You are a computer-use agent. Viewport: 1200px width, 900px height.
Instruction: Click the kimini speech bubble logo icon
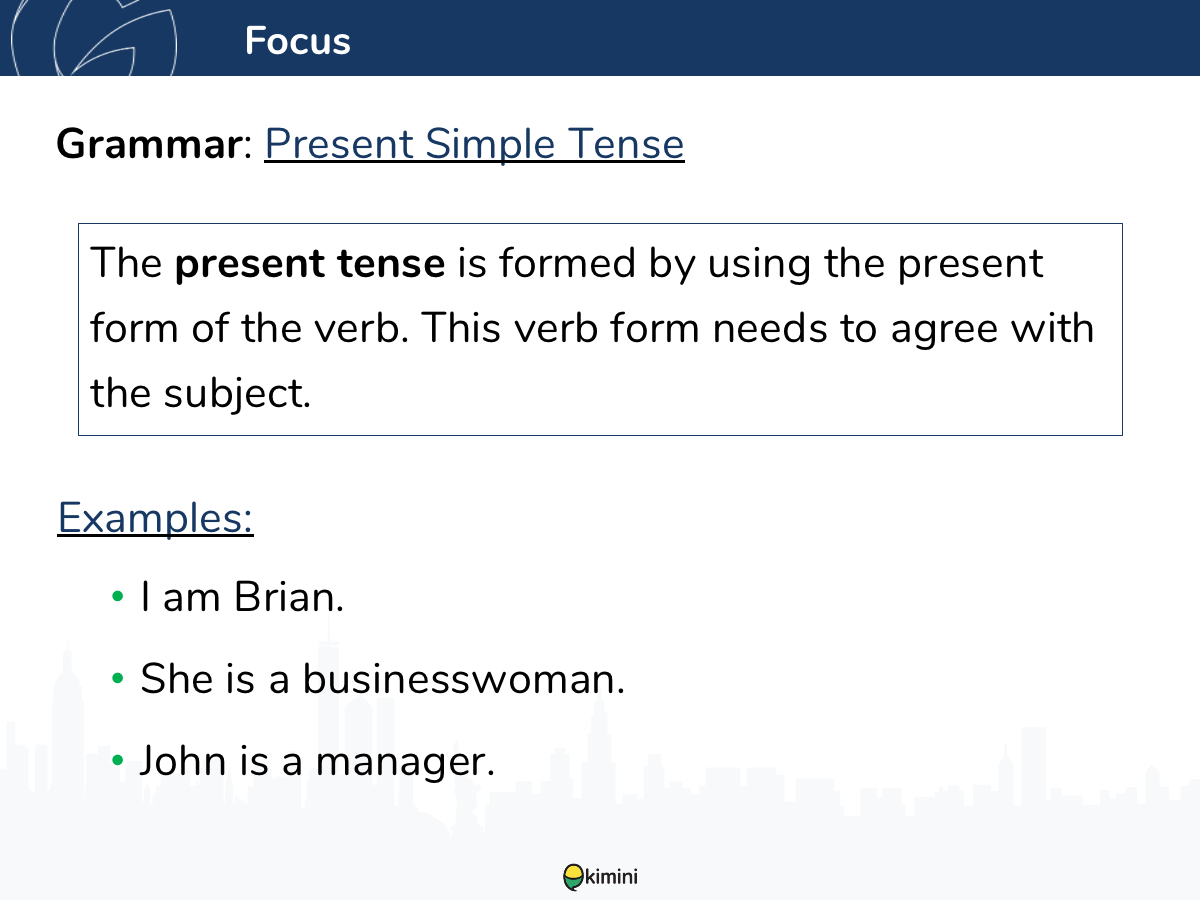[573, 877]
